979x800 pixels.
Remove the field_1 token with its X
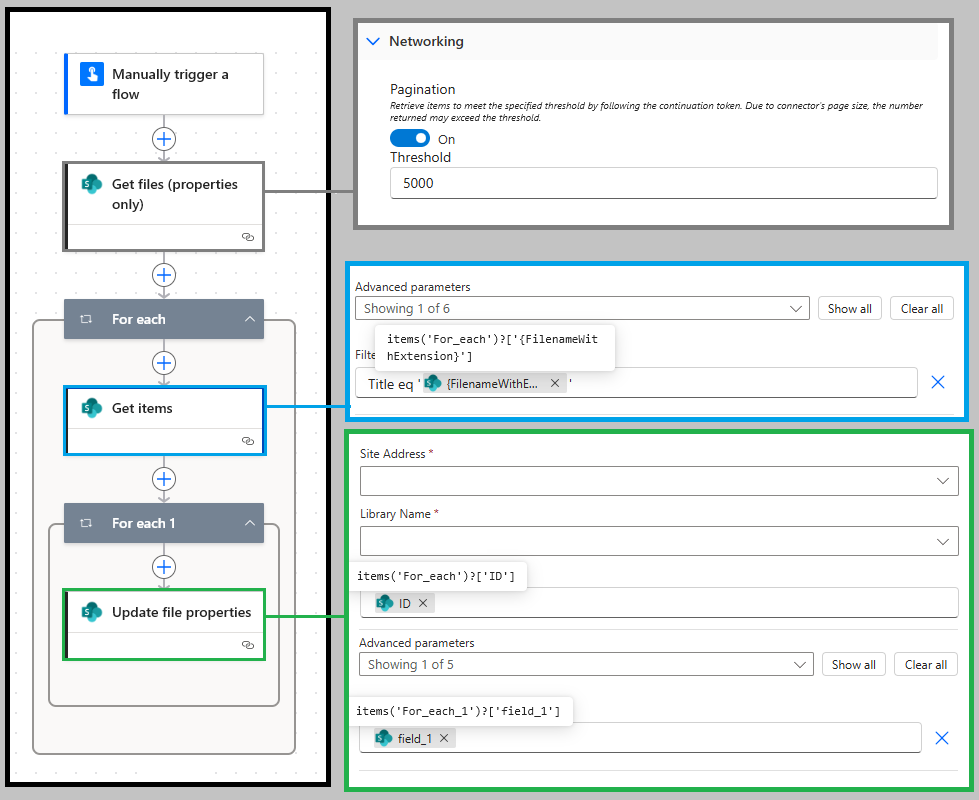[x=443, y=738]
